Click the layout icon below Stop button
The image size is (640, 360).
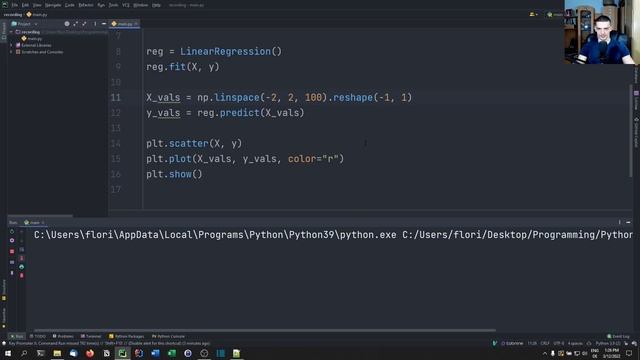12,262
